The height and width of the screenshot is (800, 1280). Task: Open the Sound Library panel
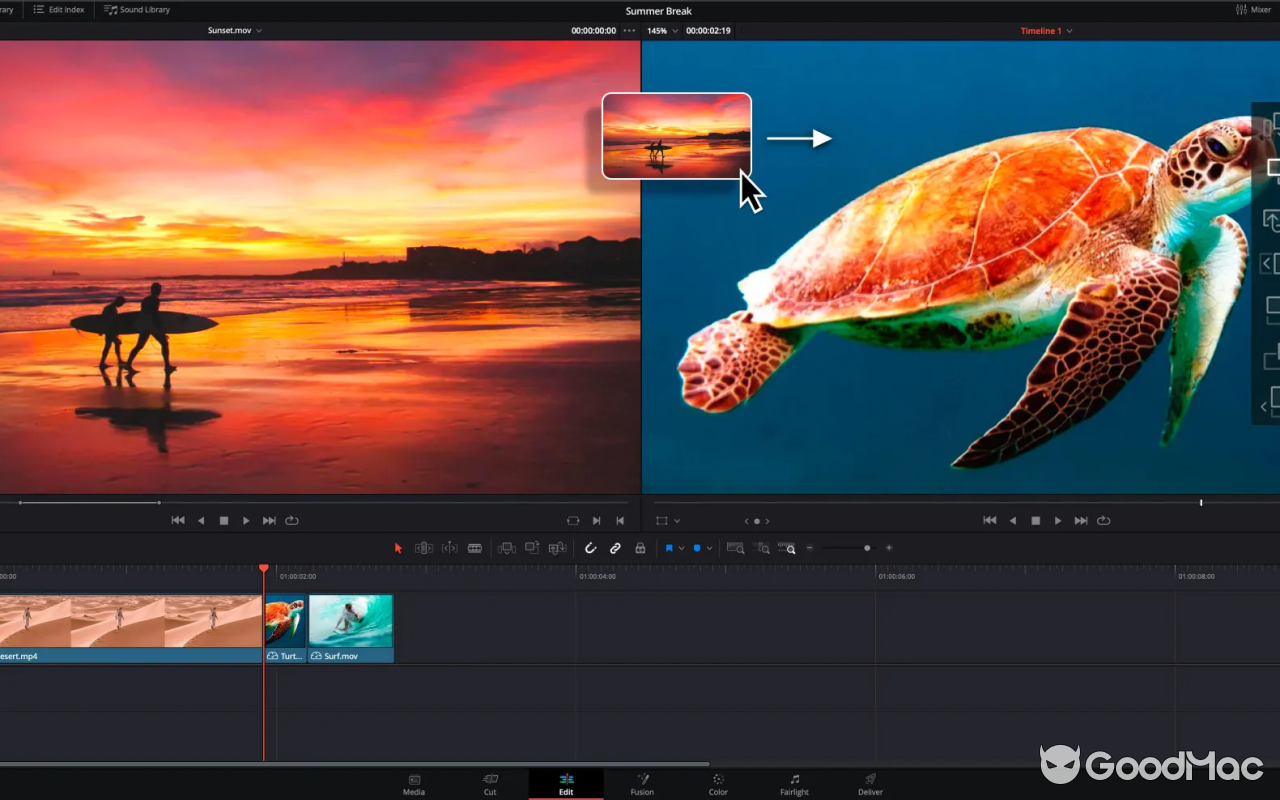[x=136, y=9]
